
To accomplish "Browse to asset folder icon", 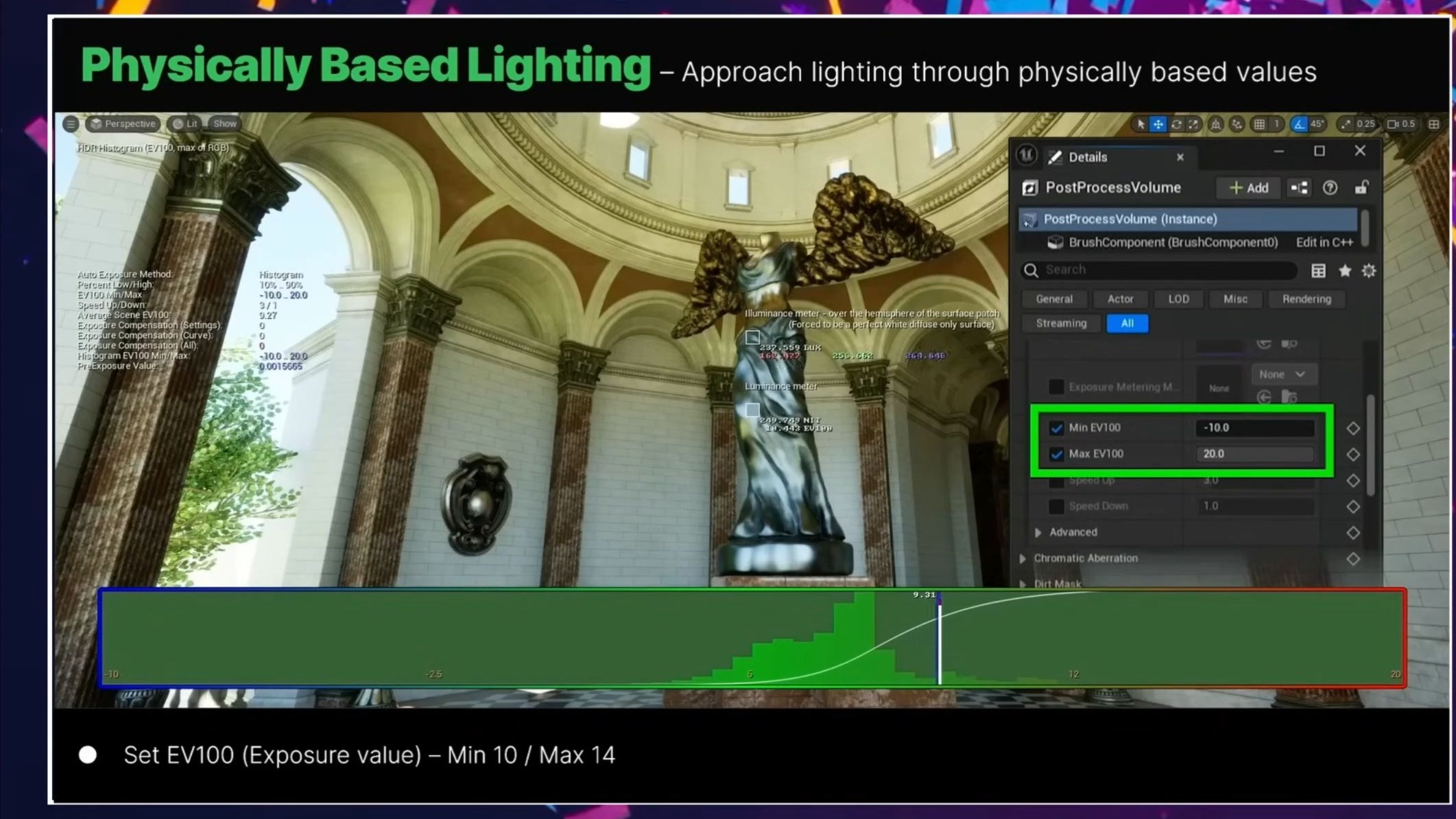I will pos(1289,397).
